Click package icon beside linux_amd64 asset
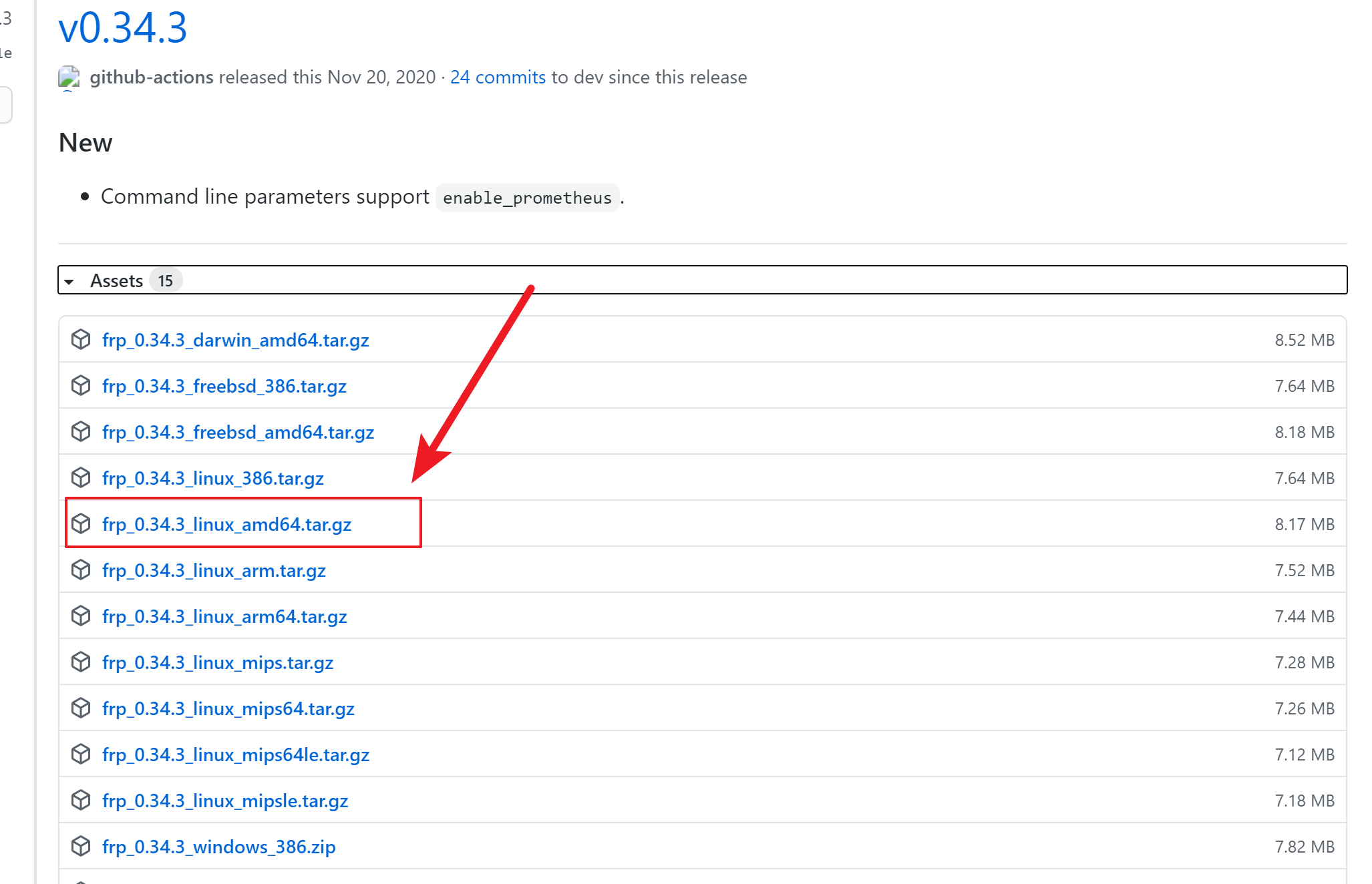Image resolution: width=1372 pixels, height=884 pixels. pyautogui.click(x=81, y=523)
